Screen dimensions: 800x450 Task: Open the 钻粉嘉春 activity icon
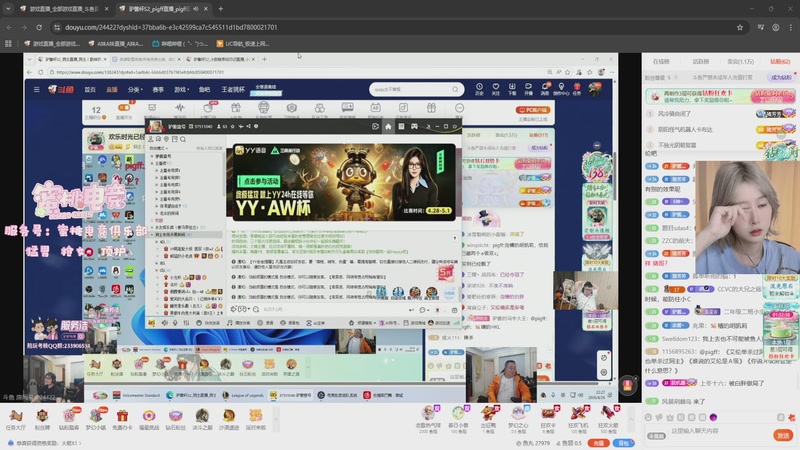(x=69, y=420)
